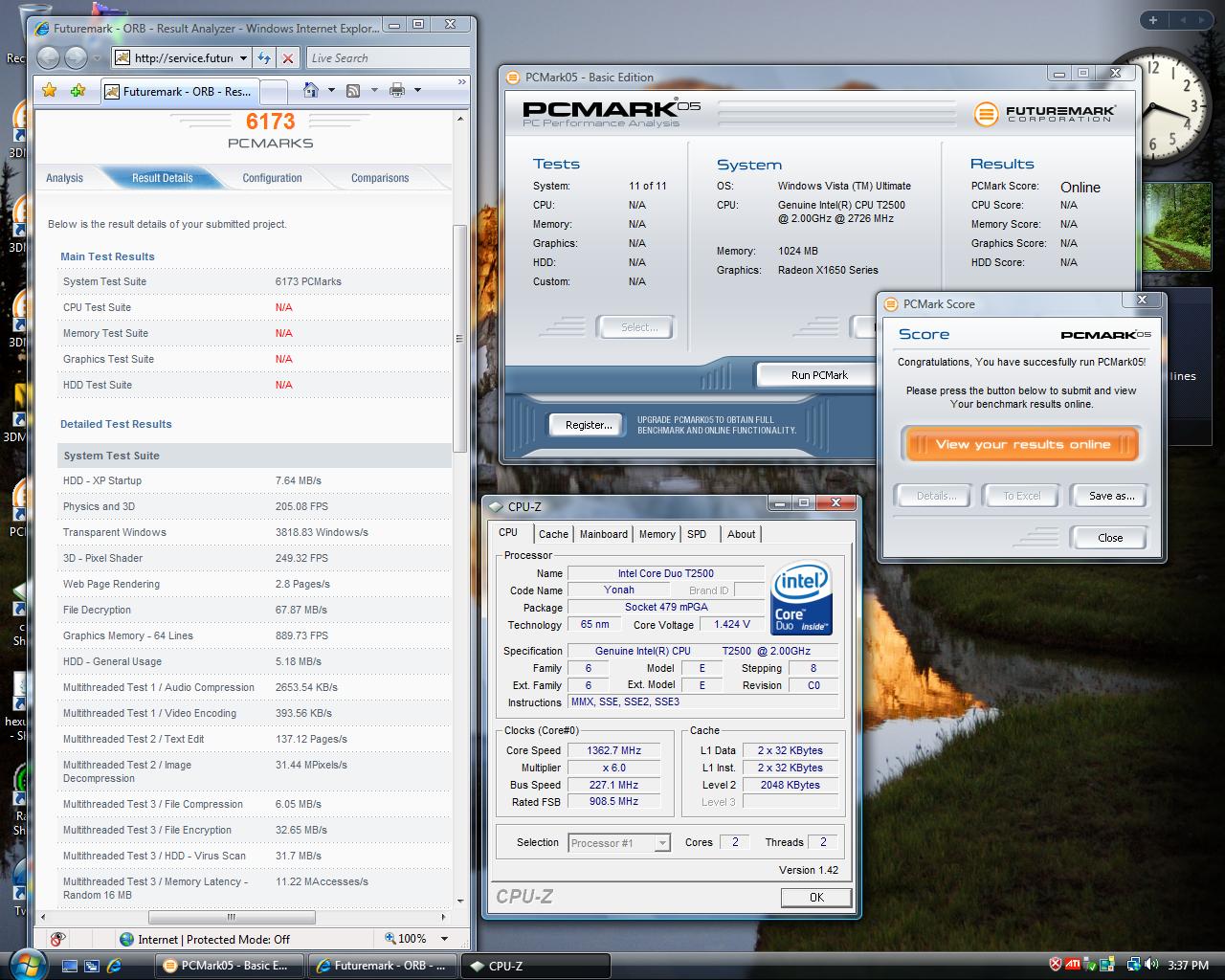
Task: Click Futuremark Corporation logo in PCMark05
Action: [x=1044, y=113]
